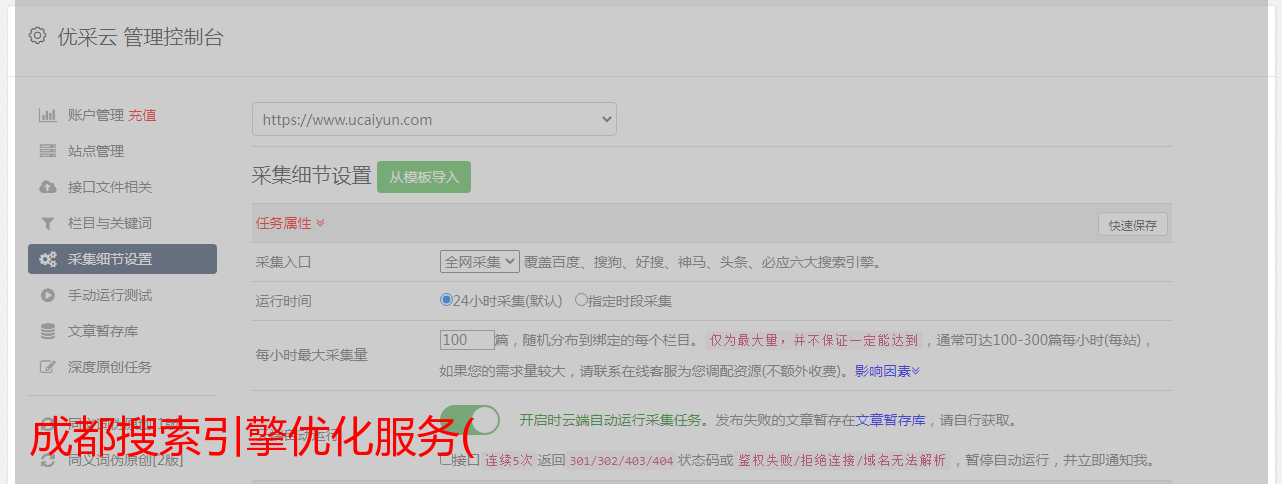Image resolution: width=1282 pixels, height=484 pixels.
Task: Click the server icon for 站点管理
Action: [47, 151]
